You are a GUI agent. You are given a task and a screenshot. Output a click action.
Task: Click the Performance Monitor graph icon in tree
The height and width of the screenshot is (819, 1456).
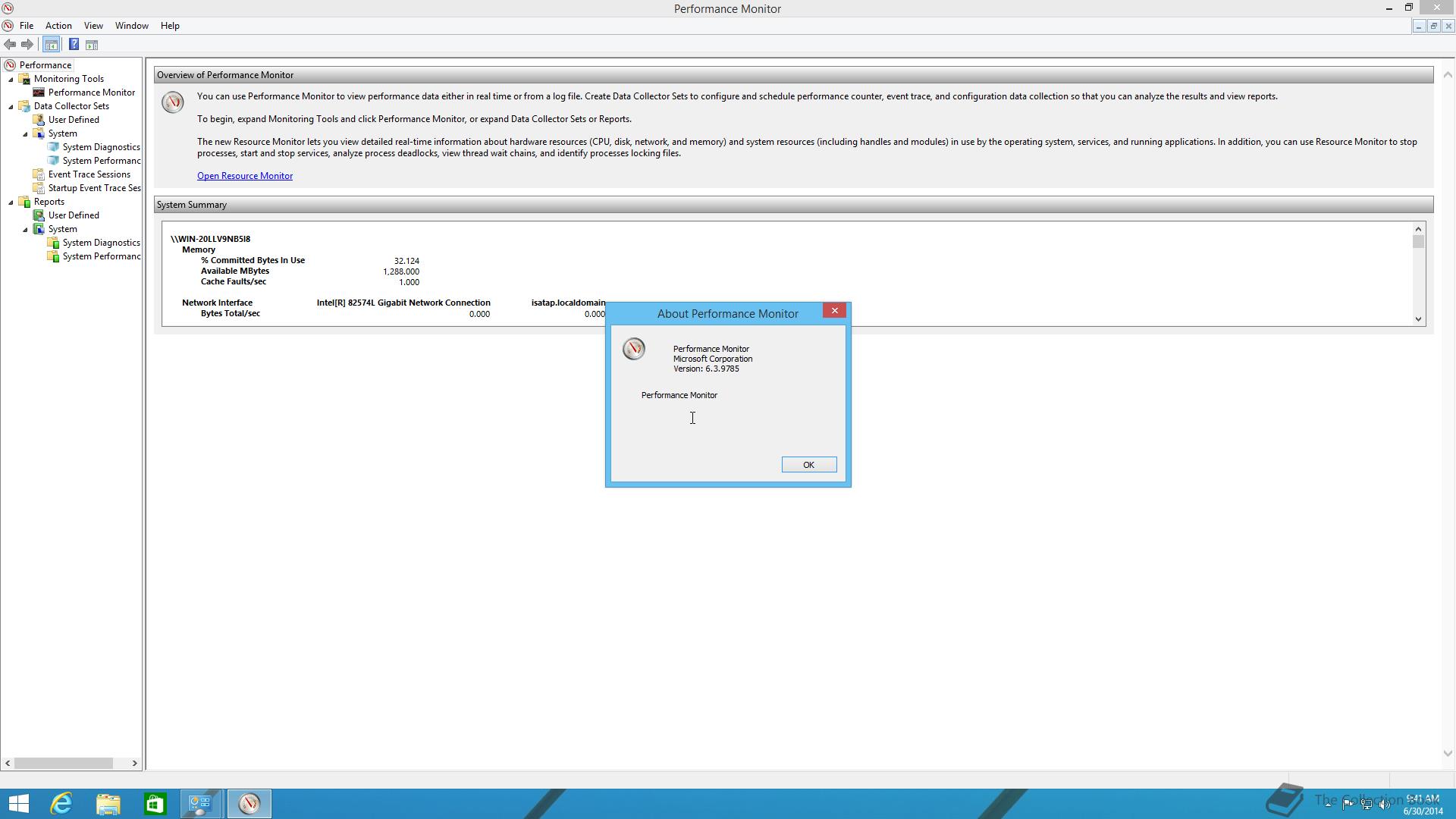click(x=39, y=93)
